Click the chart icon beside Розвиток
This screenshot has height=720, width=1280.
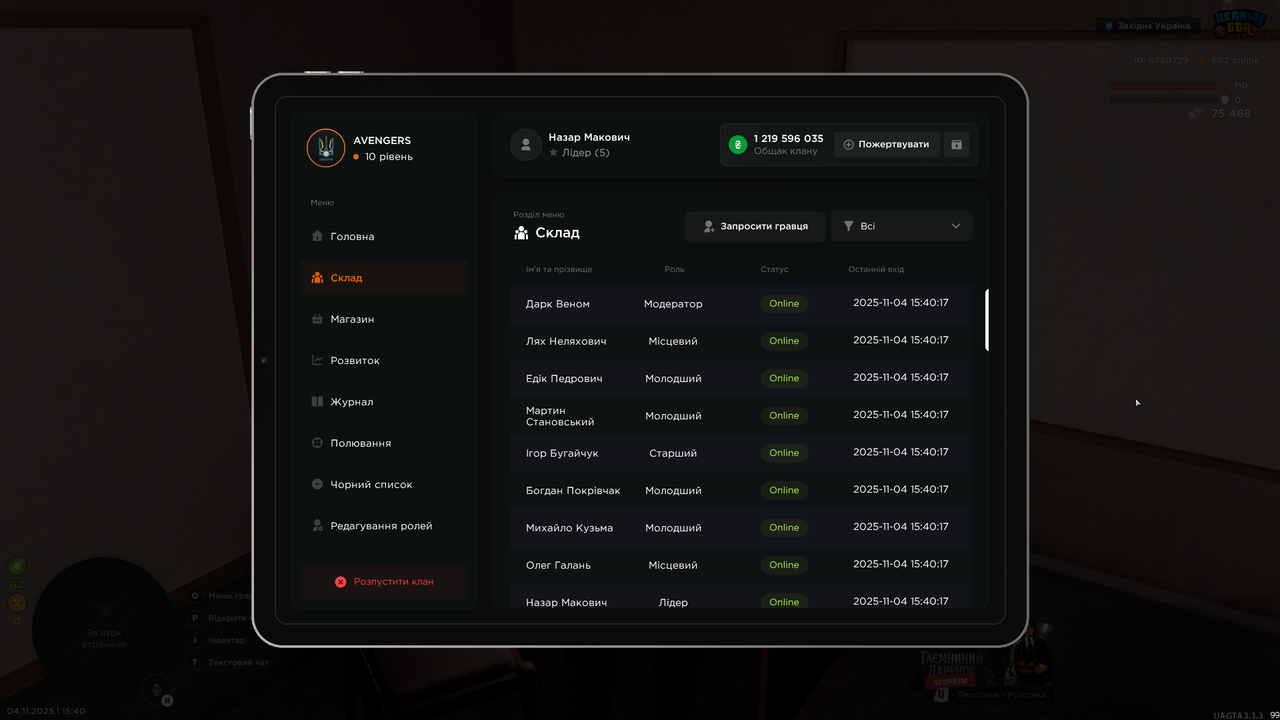pos(317,360)
